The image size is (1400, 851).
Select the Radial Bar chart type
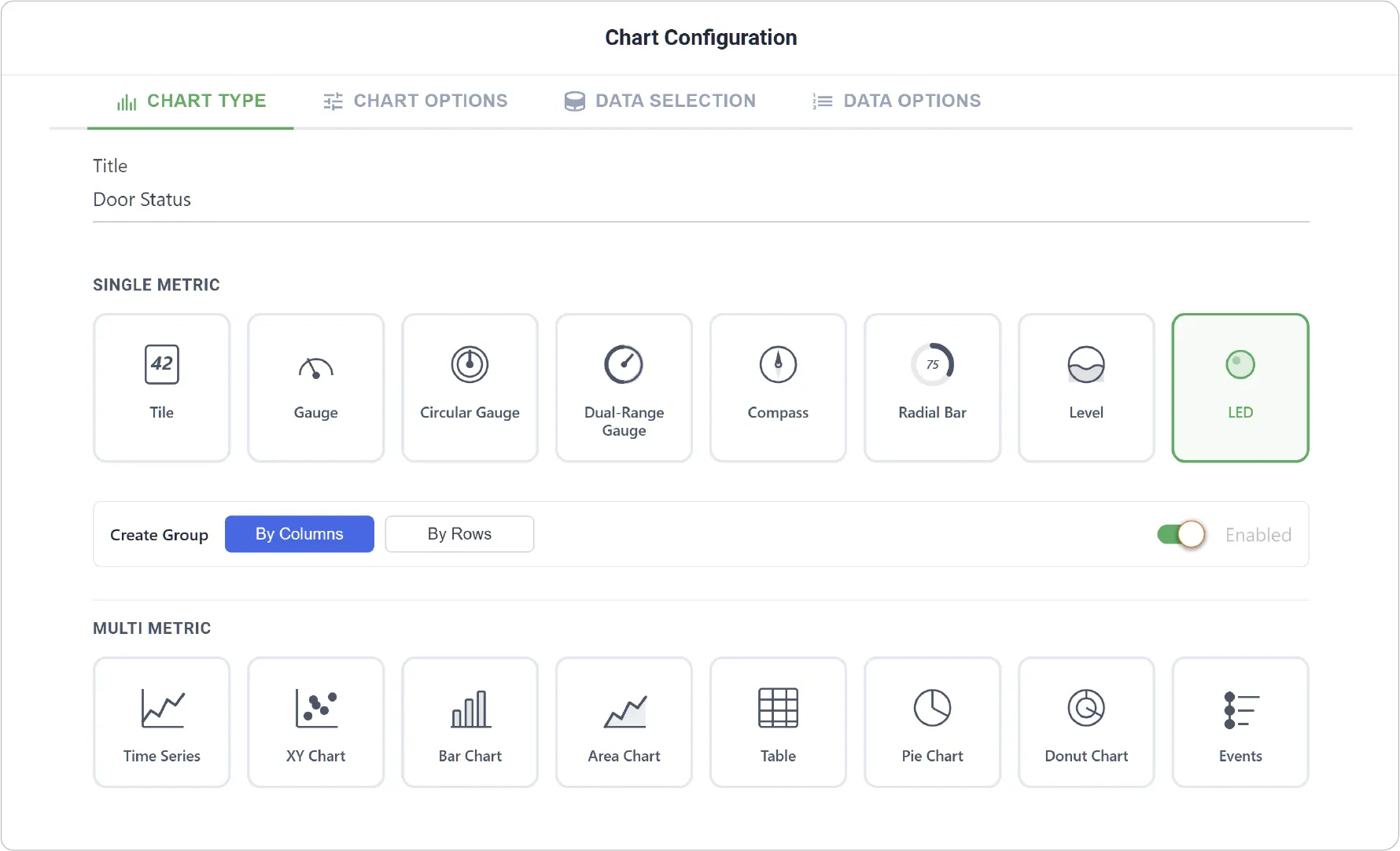coord(932,388)
